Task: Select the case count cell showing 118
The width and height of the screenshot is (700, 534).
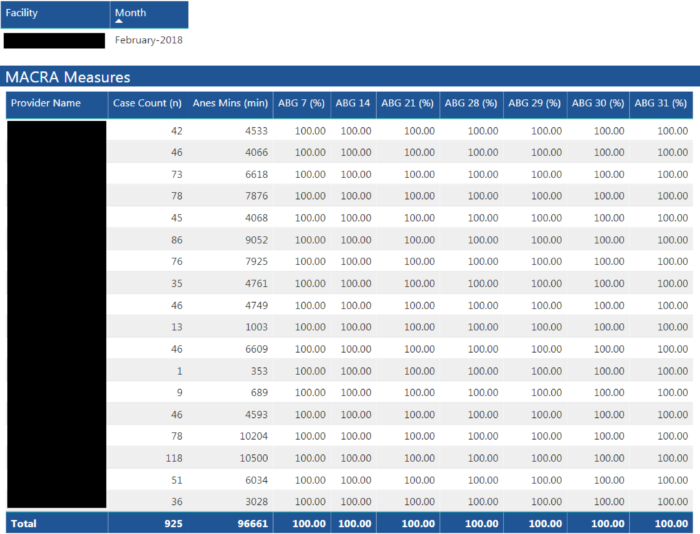Action: click(x=174, y=458)
